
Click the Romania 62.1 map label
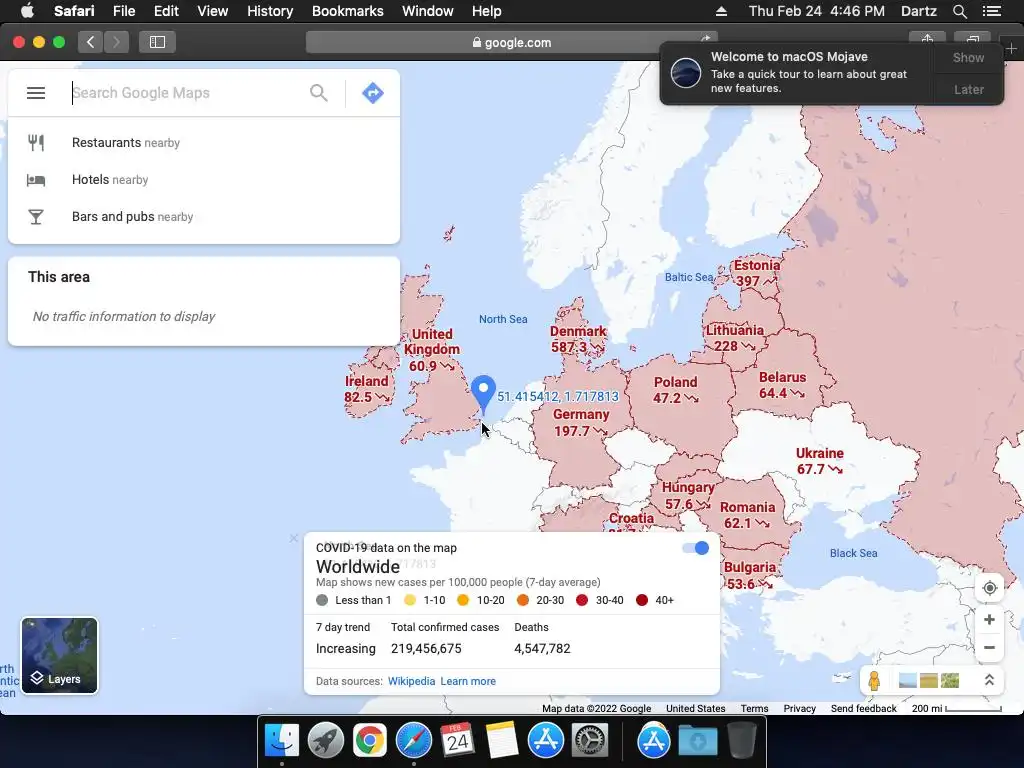point(747,515)
